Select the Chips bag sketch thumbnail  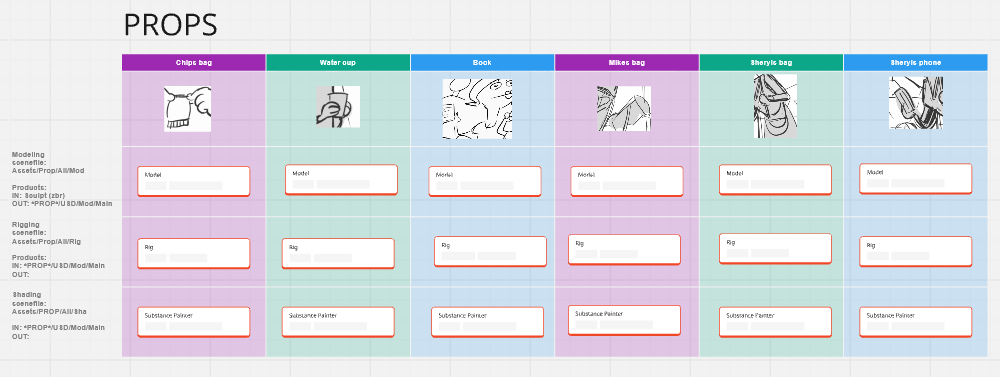pos(188,109)
